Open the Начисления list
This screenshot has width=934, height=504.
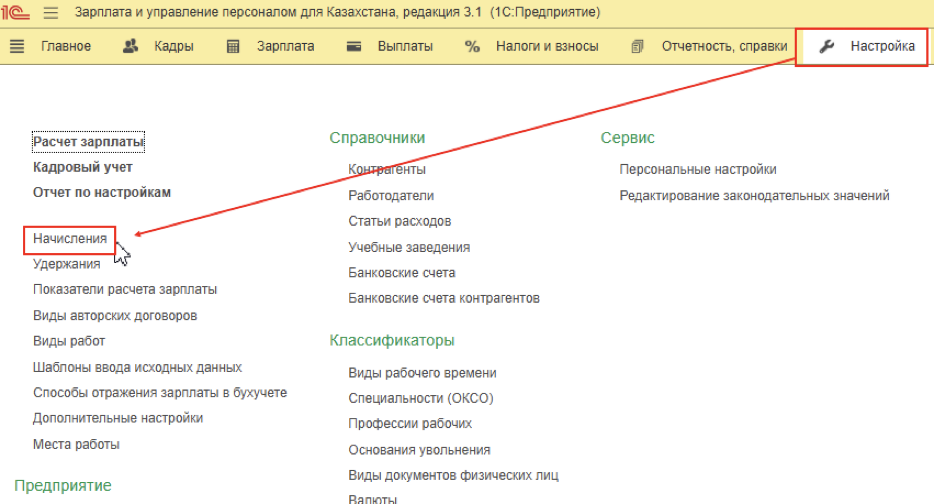tap(70, 238)
